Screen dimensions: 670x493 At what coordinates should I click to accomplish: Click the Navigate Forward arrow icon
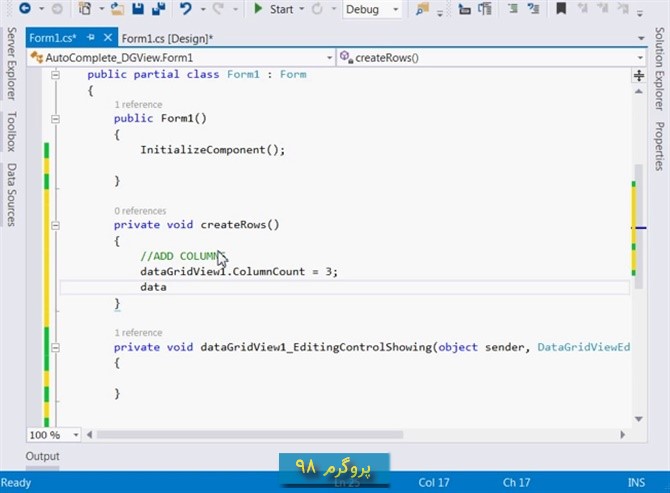click(57, 9)
